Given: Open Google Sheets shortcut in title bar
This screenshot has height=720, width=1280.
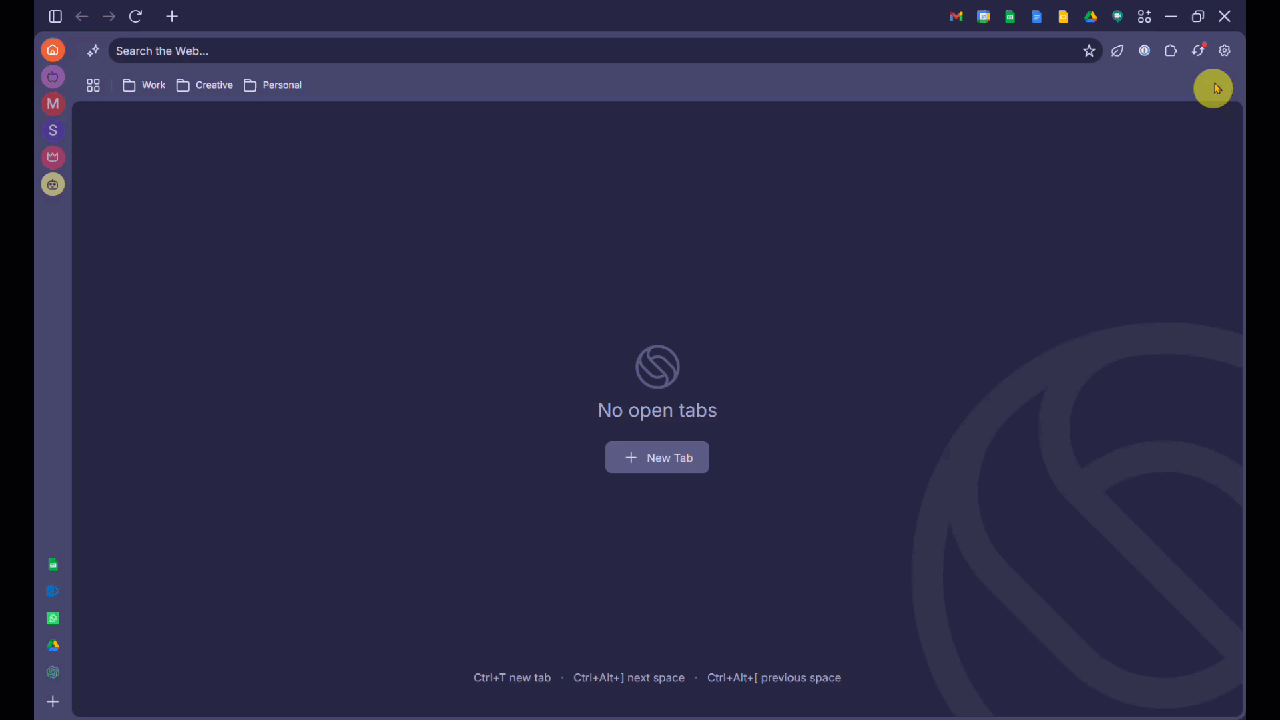Looking at the screenshot, I should pos(1010,16).
